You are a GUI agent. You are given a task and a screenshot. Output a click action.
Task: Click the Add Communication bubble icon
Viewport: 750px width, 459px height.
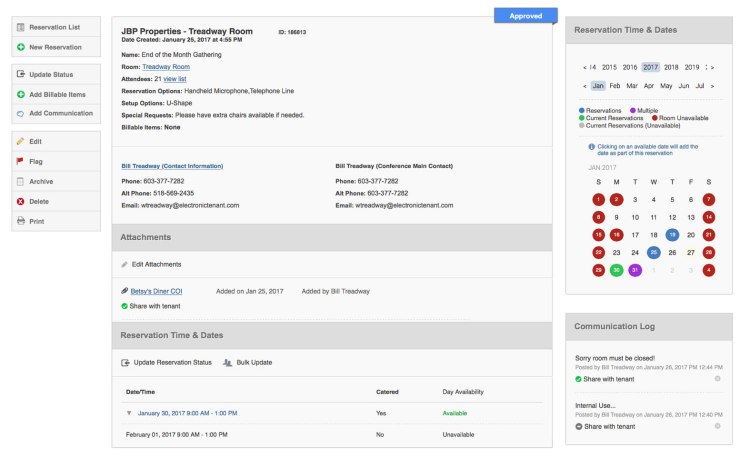(20, 113)
